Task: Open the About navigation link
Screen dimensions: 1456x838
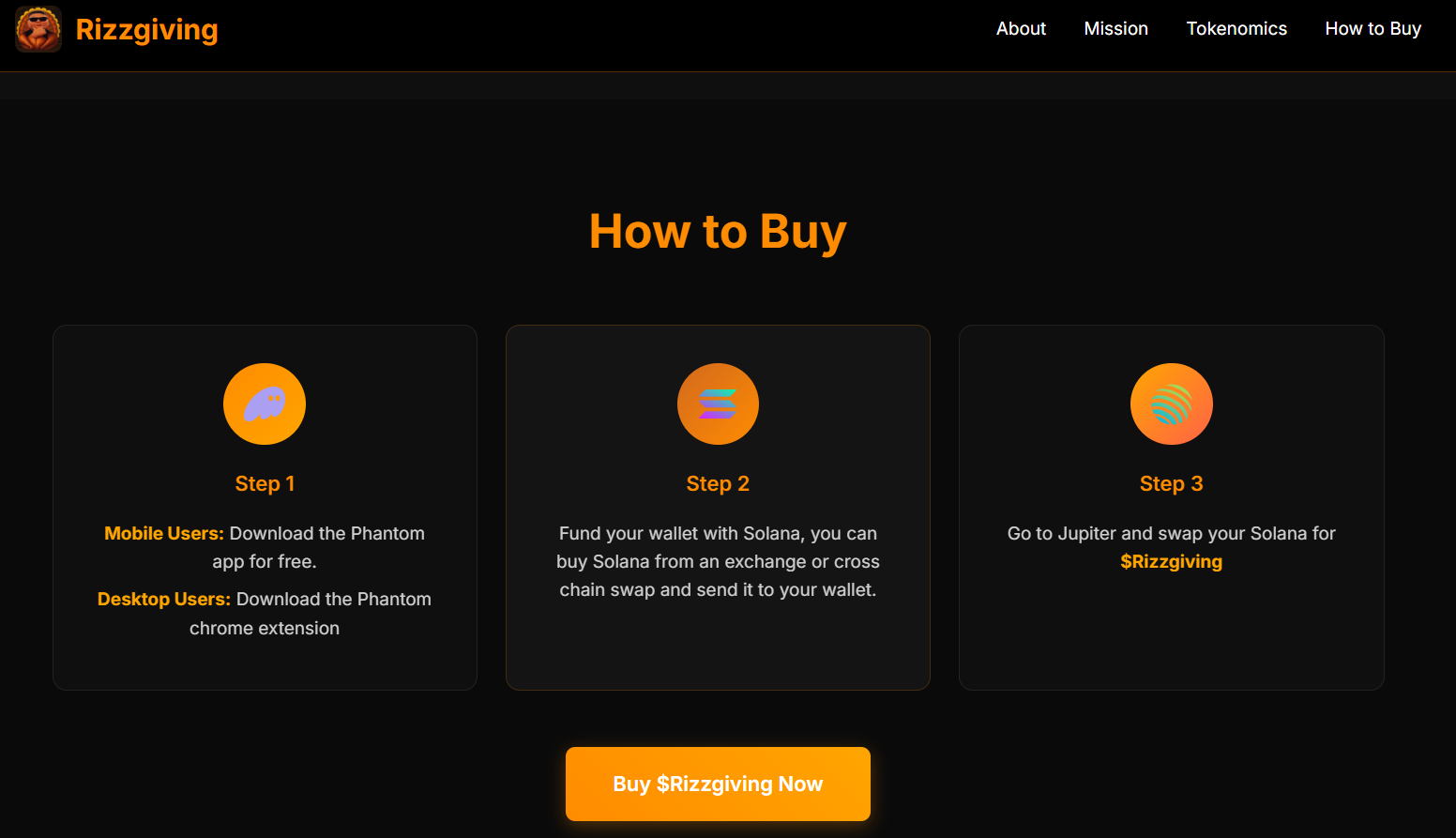Action: tap(1021, 29)
